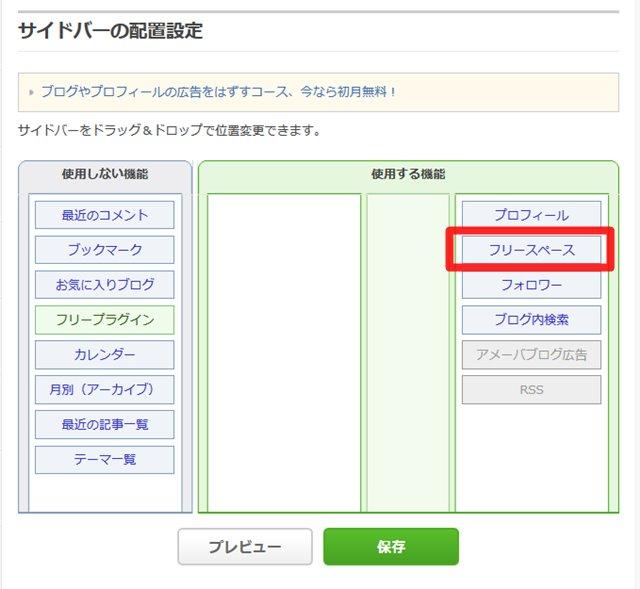Select the お気に入りブログ module
Viewport: 640px width, 589px height.
(104, 284)
